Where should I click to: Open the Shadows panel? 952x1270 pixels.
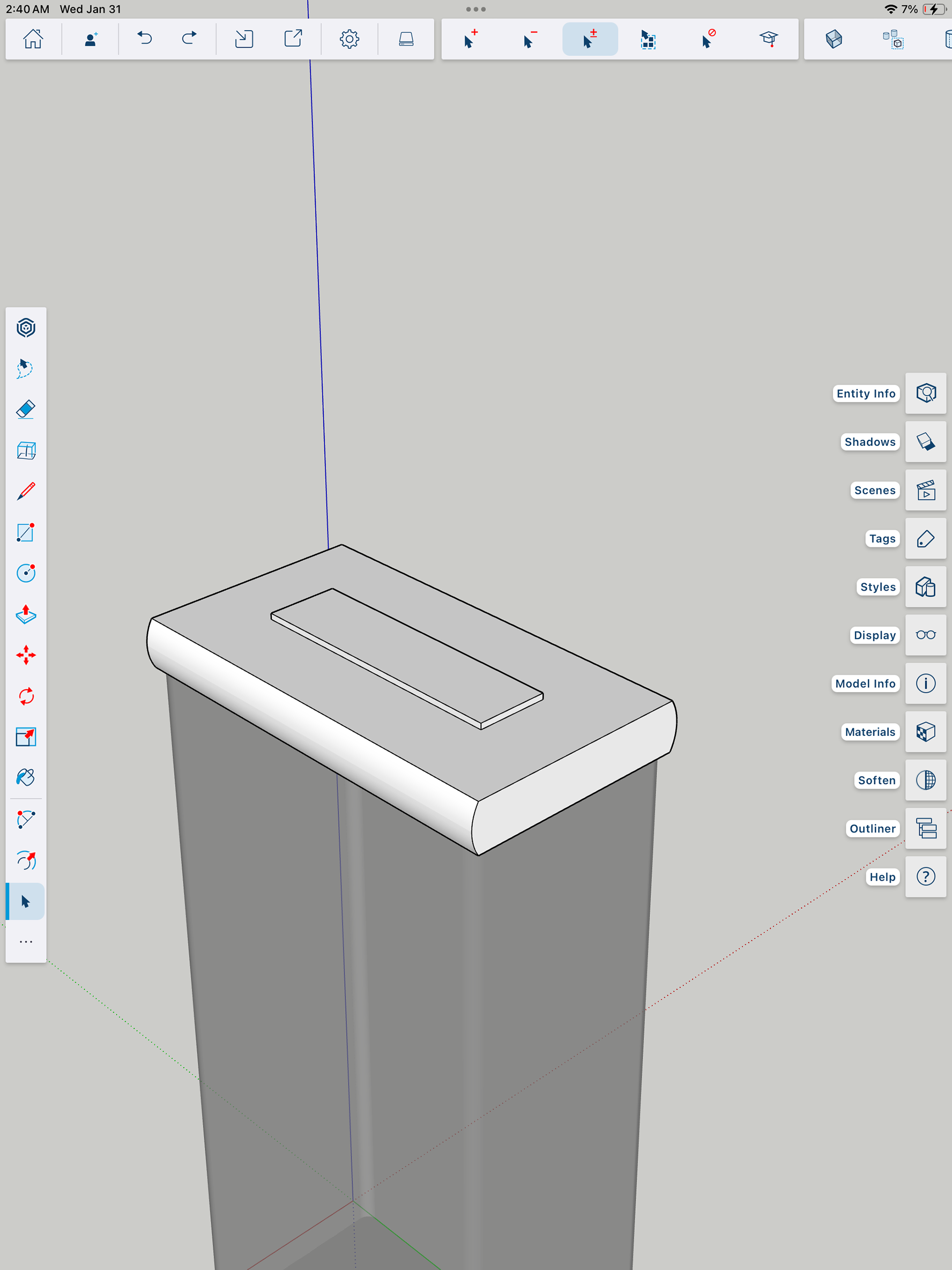pyautogui.click(x=925, y=441)
